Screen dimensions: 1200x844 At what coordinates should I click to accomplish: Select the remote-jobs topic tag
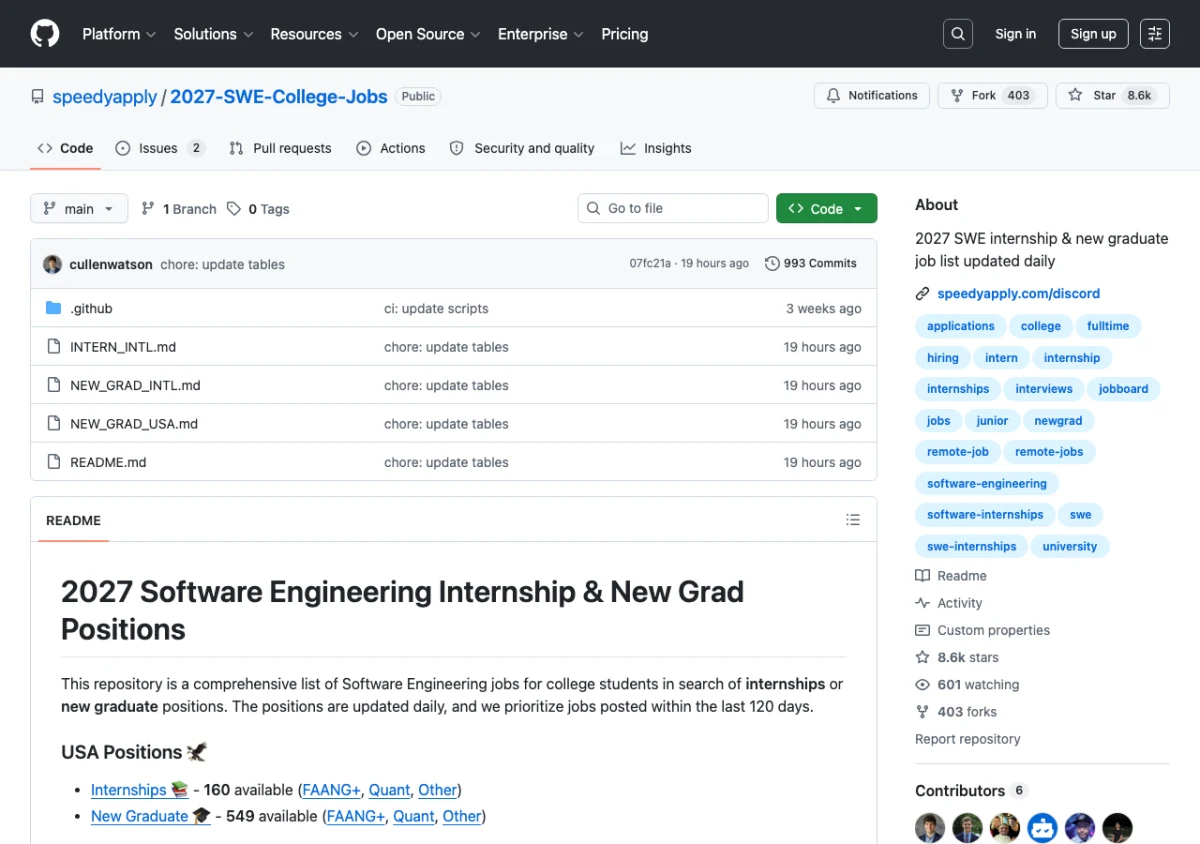1049,452
